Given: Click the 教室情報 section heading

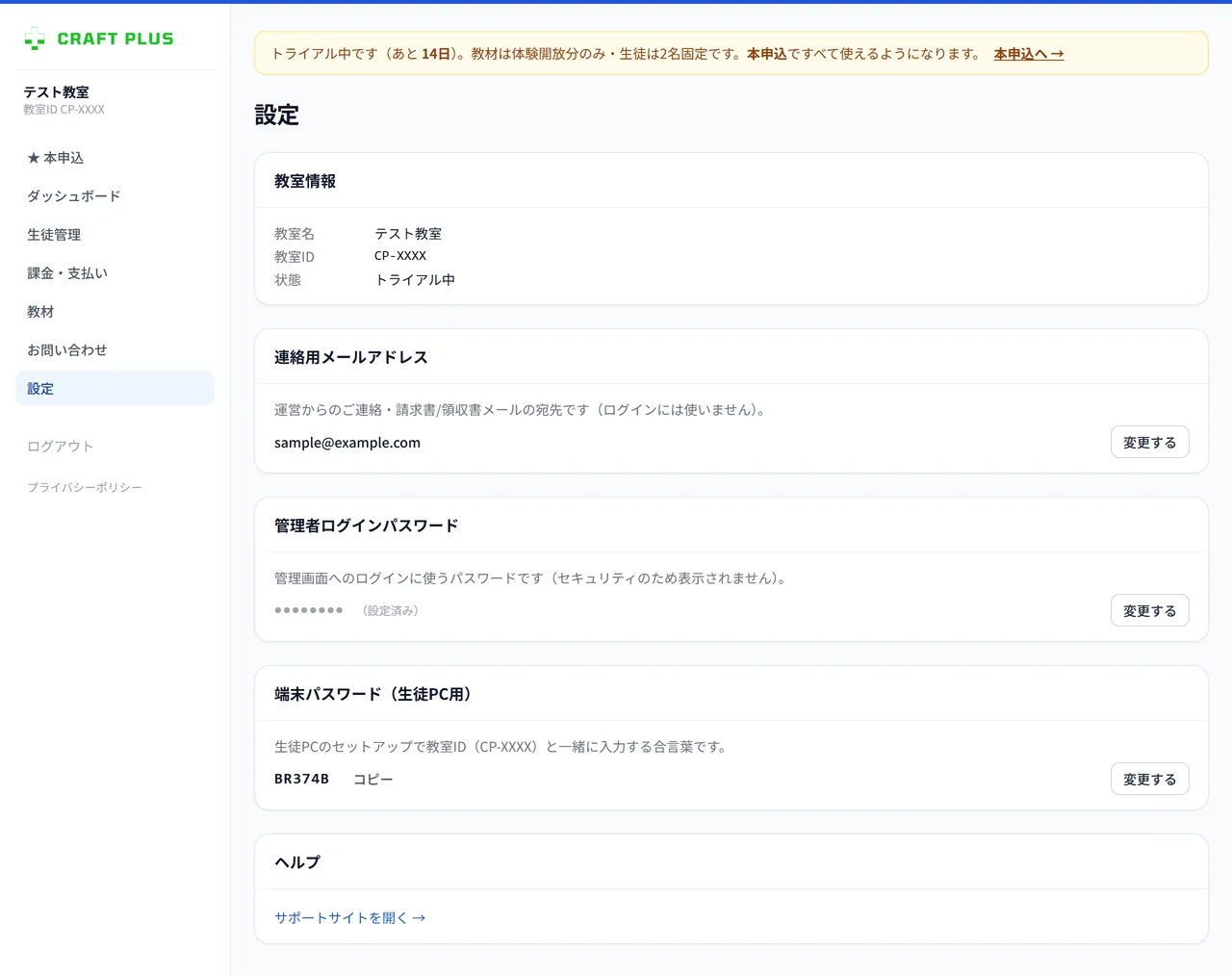Looking at the screenshot, I should [x=305, y=181].
